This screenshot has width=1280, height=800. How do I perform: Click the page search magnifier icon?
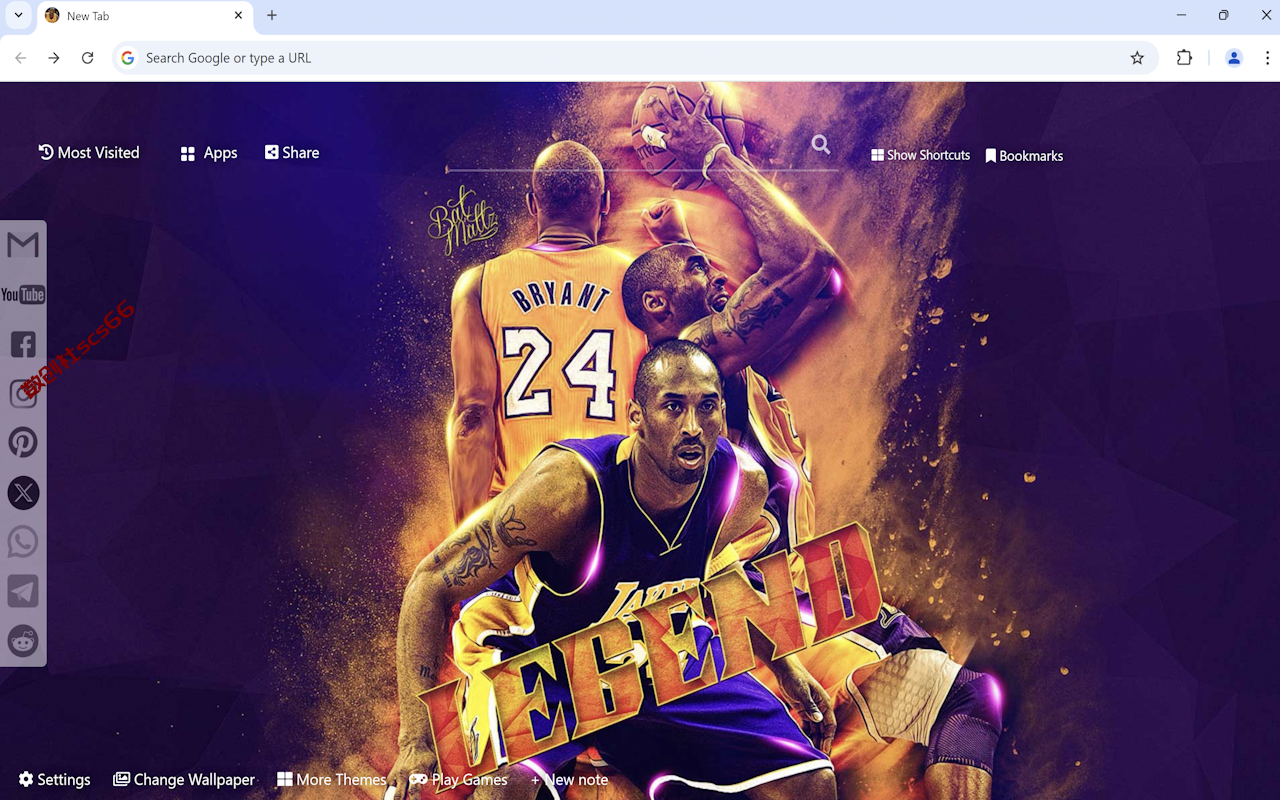(x=821, y=145)
